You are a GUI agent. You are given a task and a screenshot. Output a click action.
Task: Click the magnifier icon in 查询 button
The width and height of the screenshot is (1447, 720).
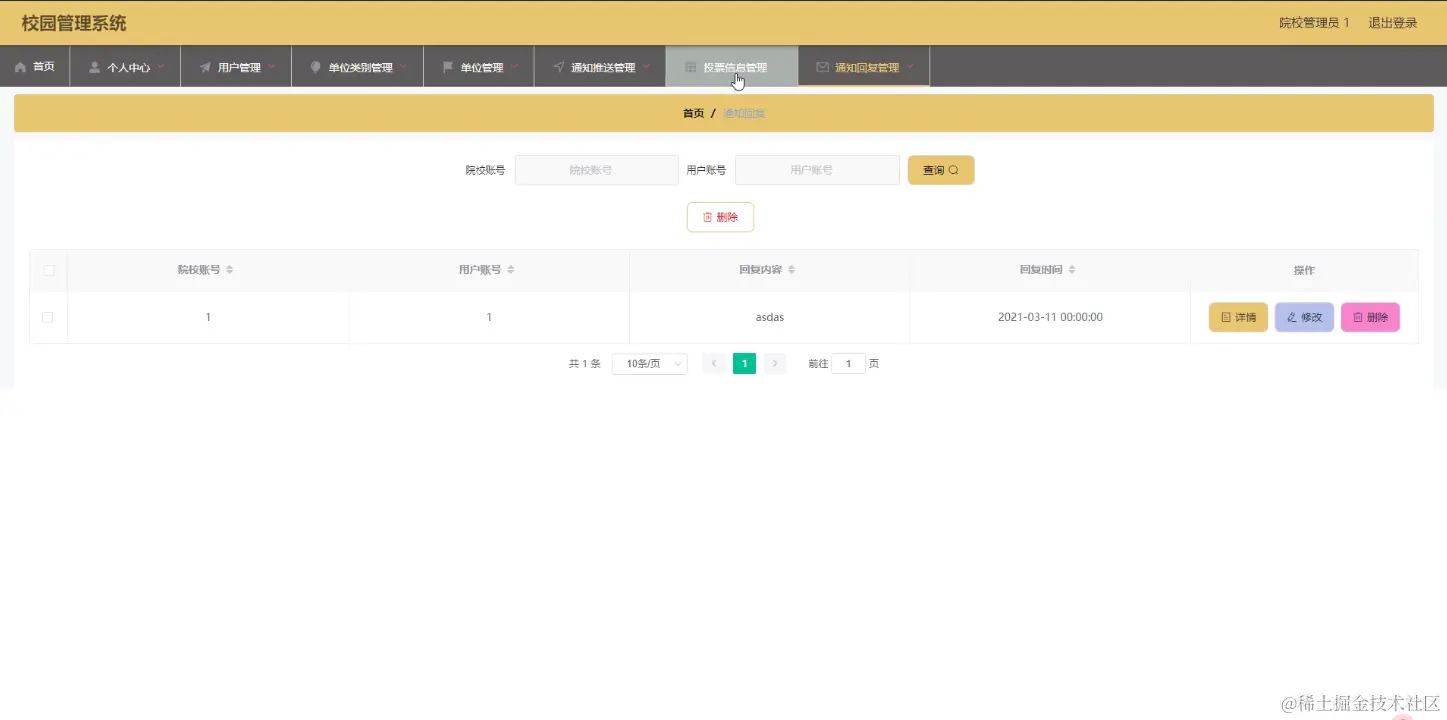953,170
